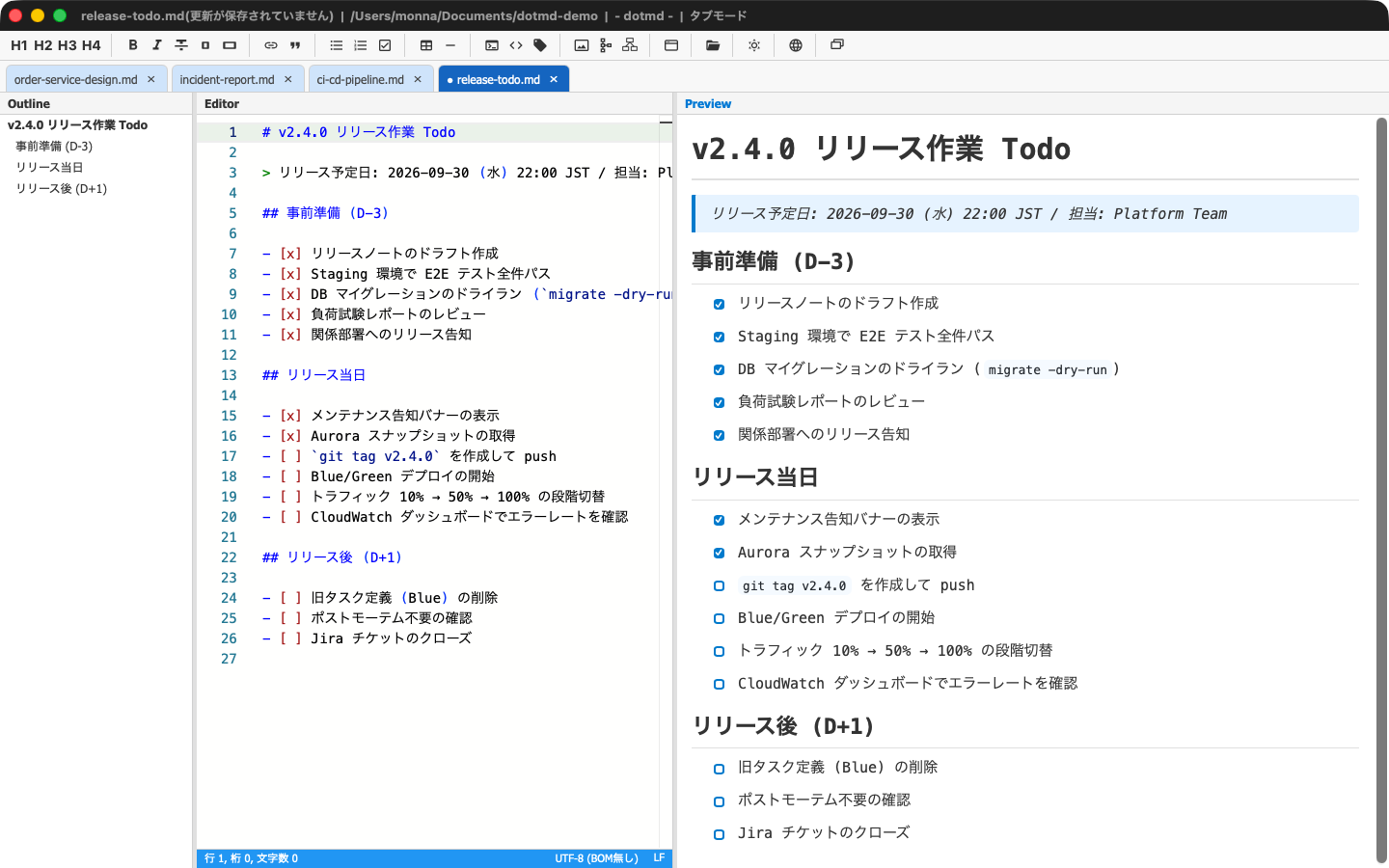Check CloudWatch ダッシュボード item checkbox in preview
The width and height of the screenshot is (1389, 868).
point(719,684)
